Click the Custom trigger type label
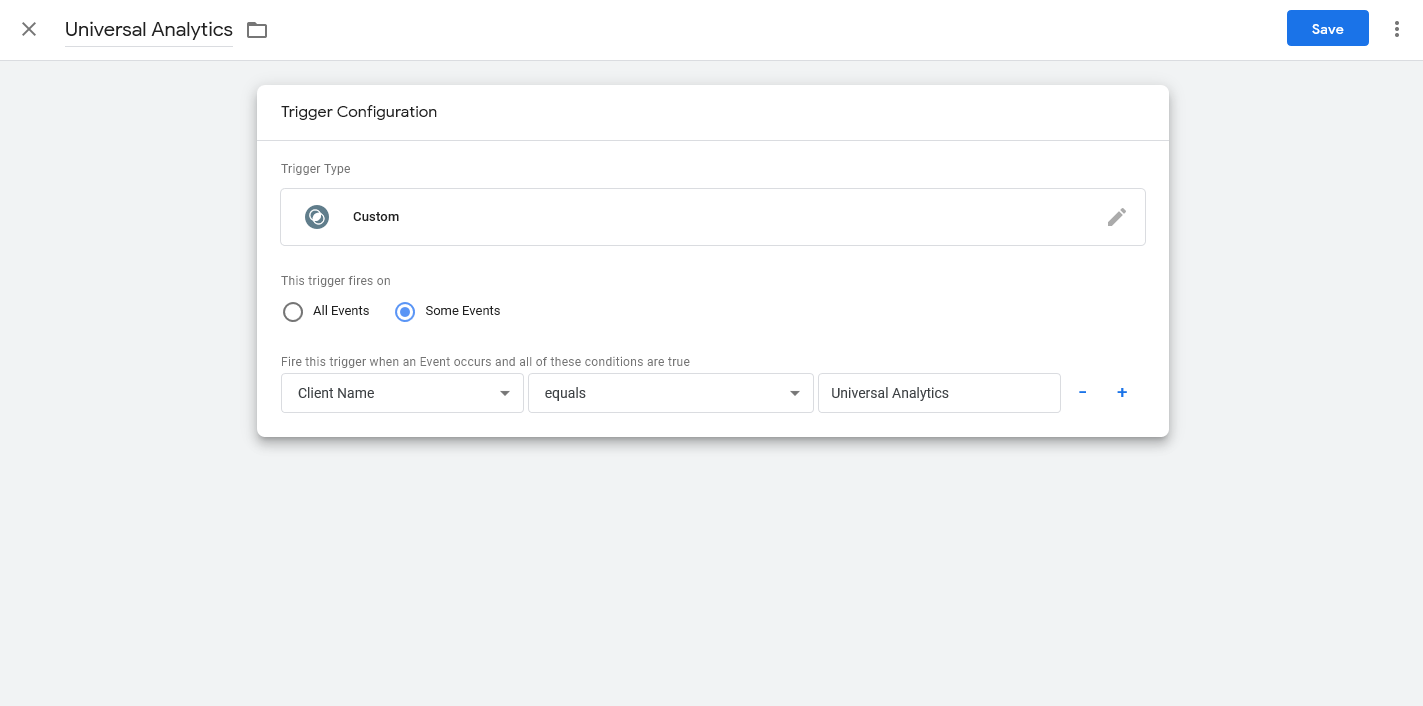 376,217
